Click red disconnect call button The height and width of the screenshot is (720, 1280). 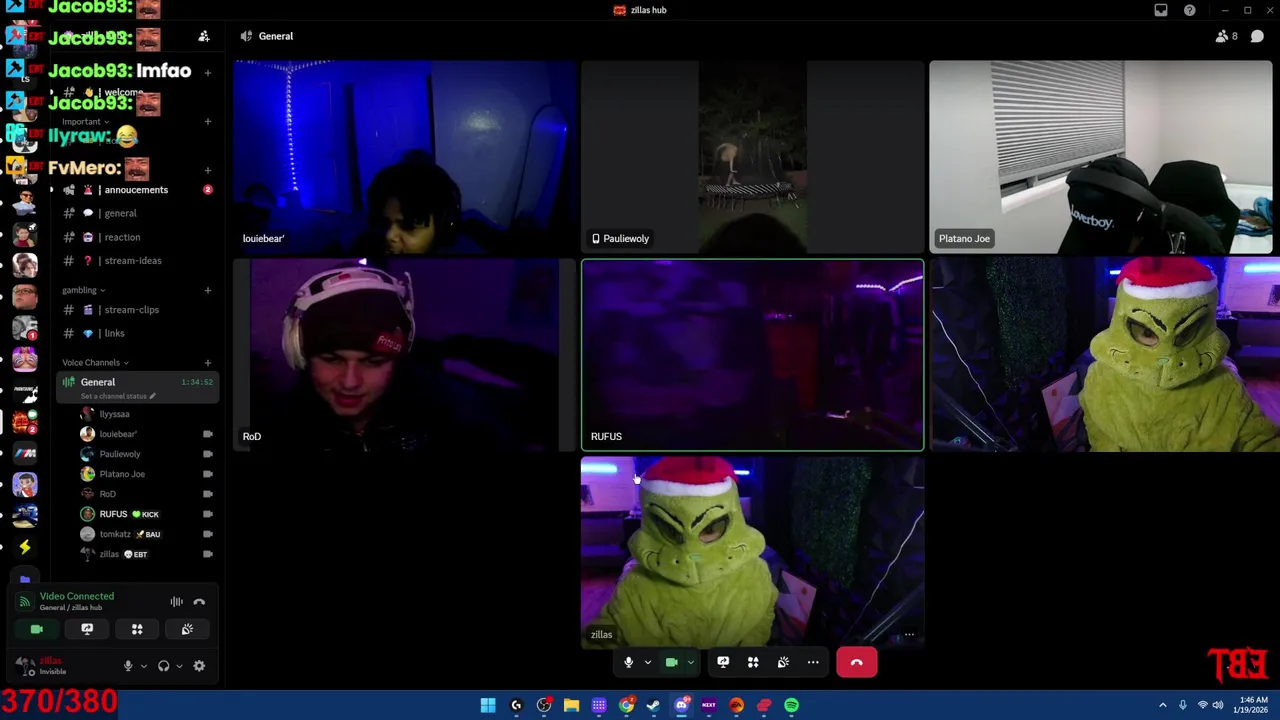[857, 662]
